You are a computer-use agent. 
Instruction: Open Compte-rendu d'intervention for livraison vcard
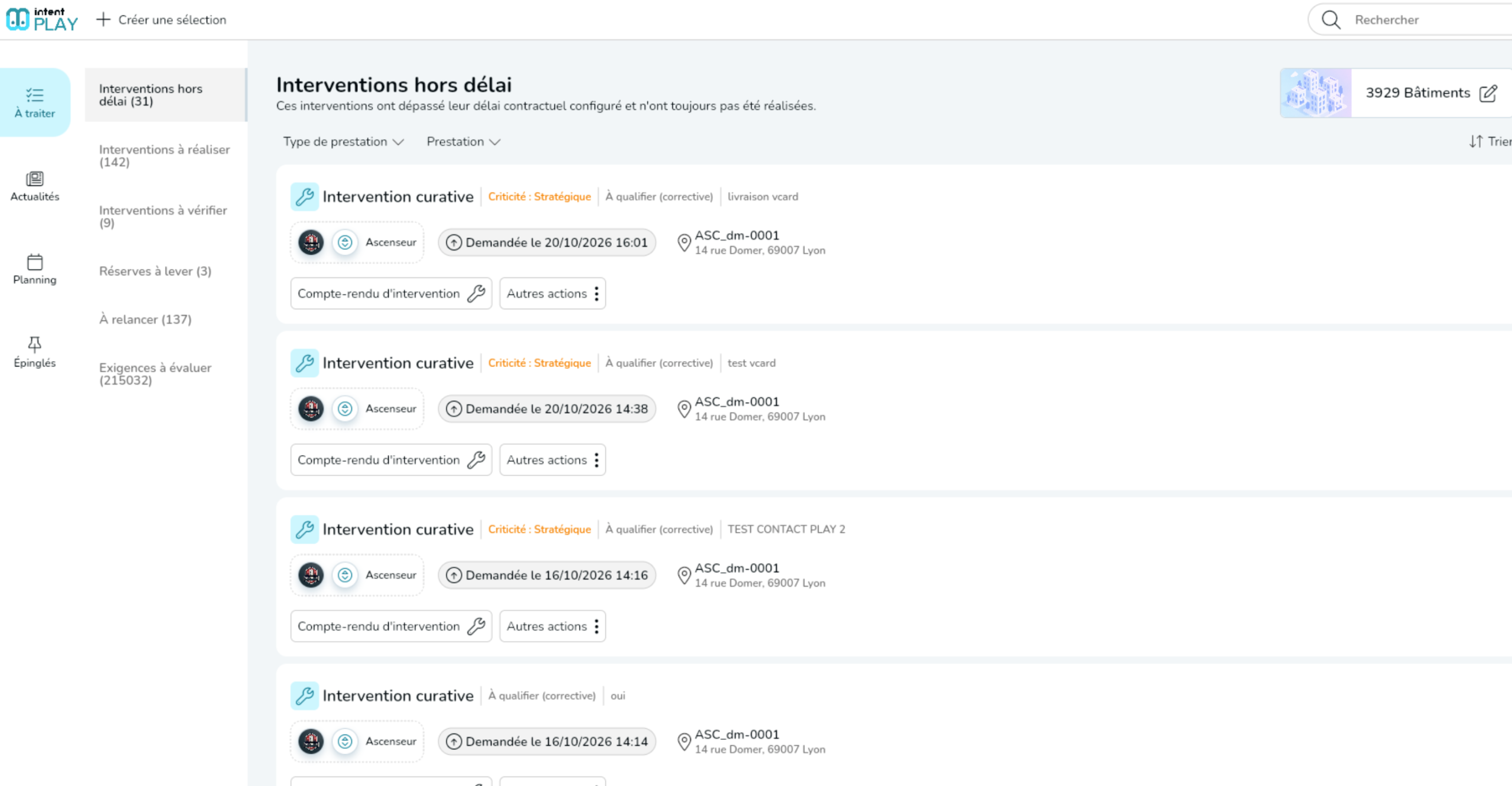(x=391, y=294)
